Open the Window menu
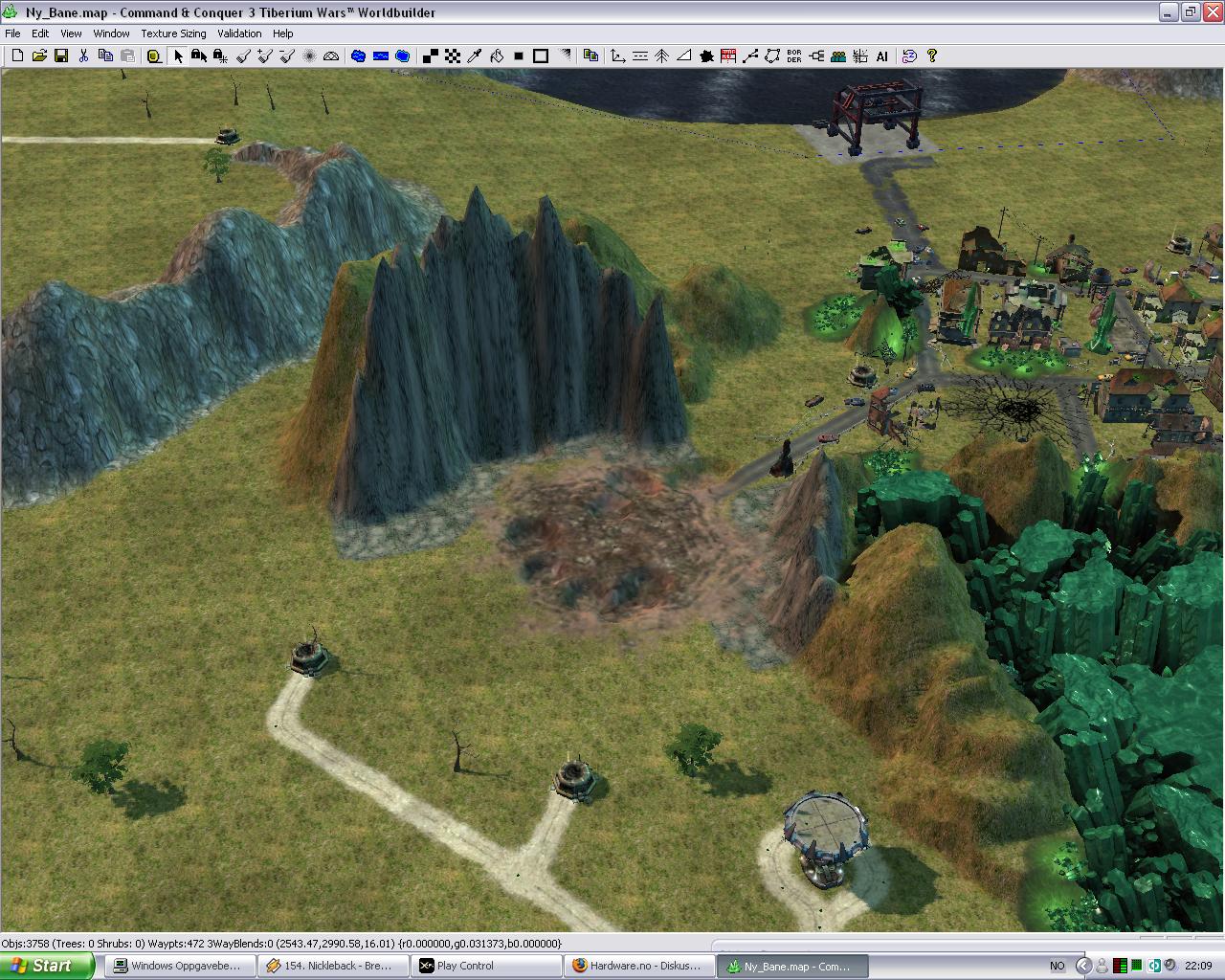 (111, 33)
